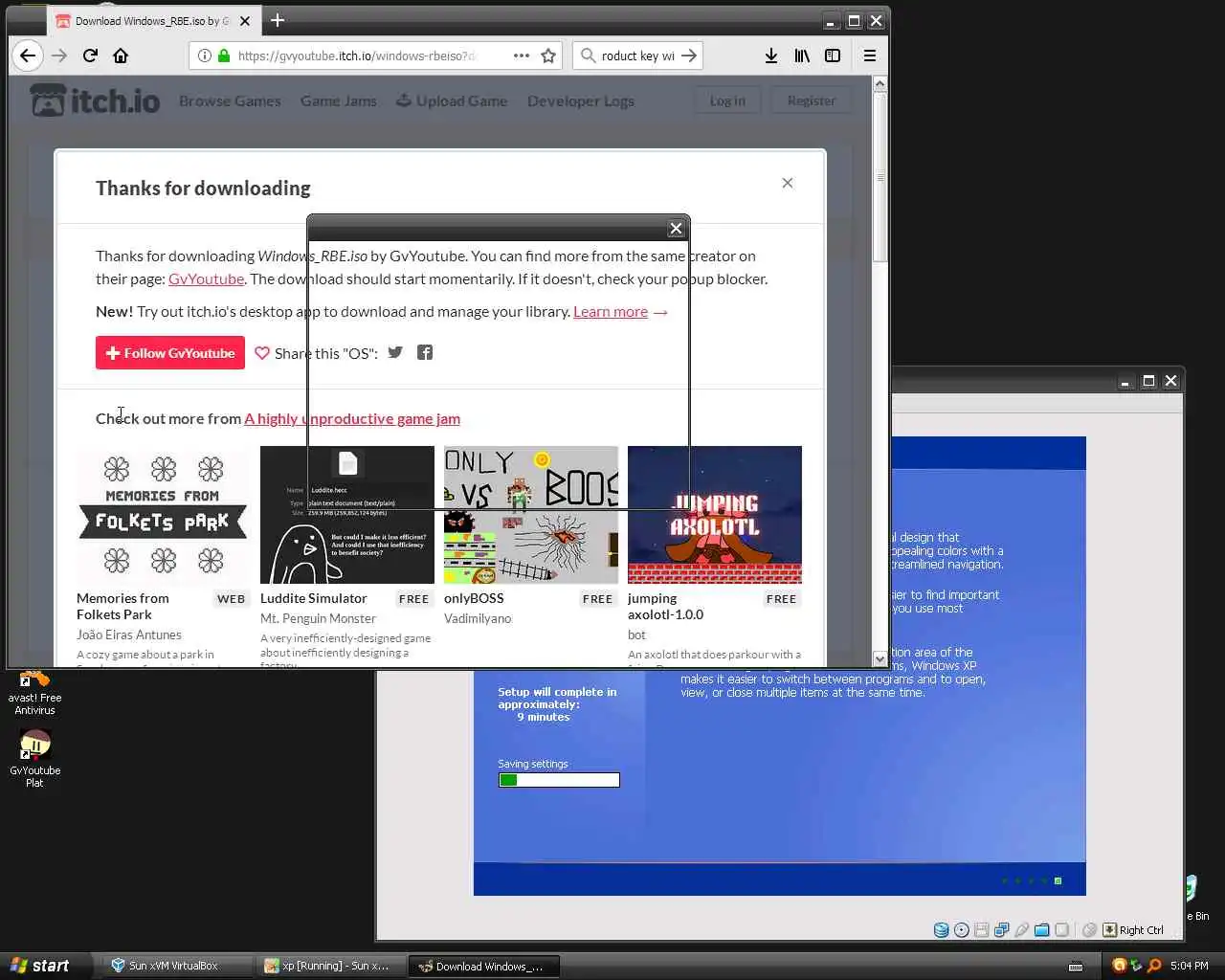Switch to xp [Running] taskbar item
This screenshot has width=1225, height=980.
click(x=331, y=966)
